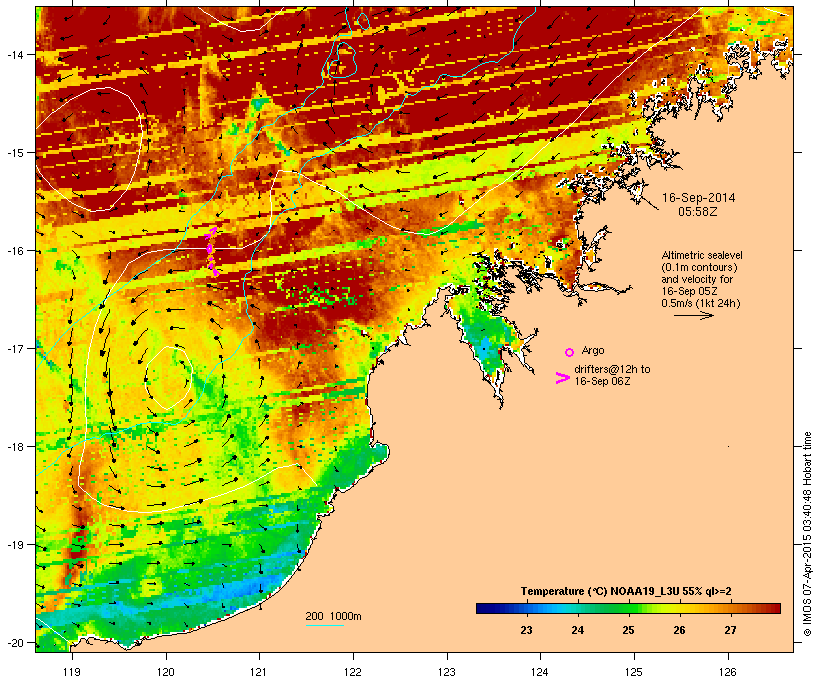Screen dimensions: 820x680
Task: Click the 'drifters@12h to' label
Action: (x=612, y=369)
